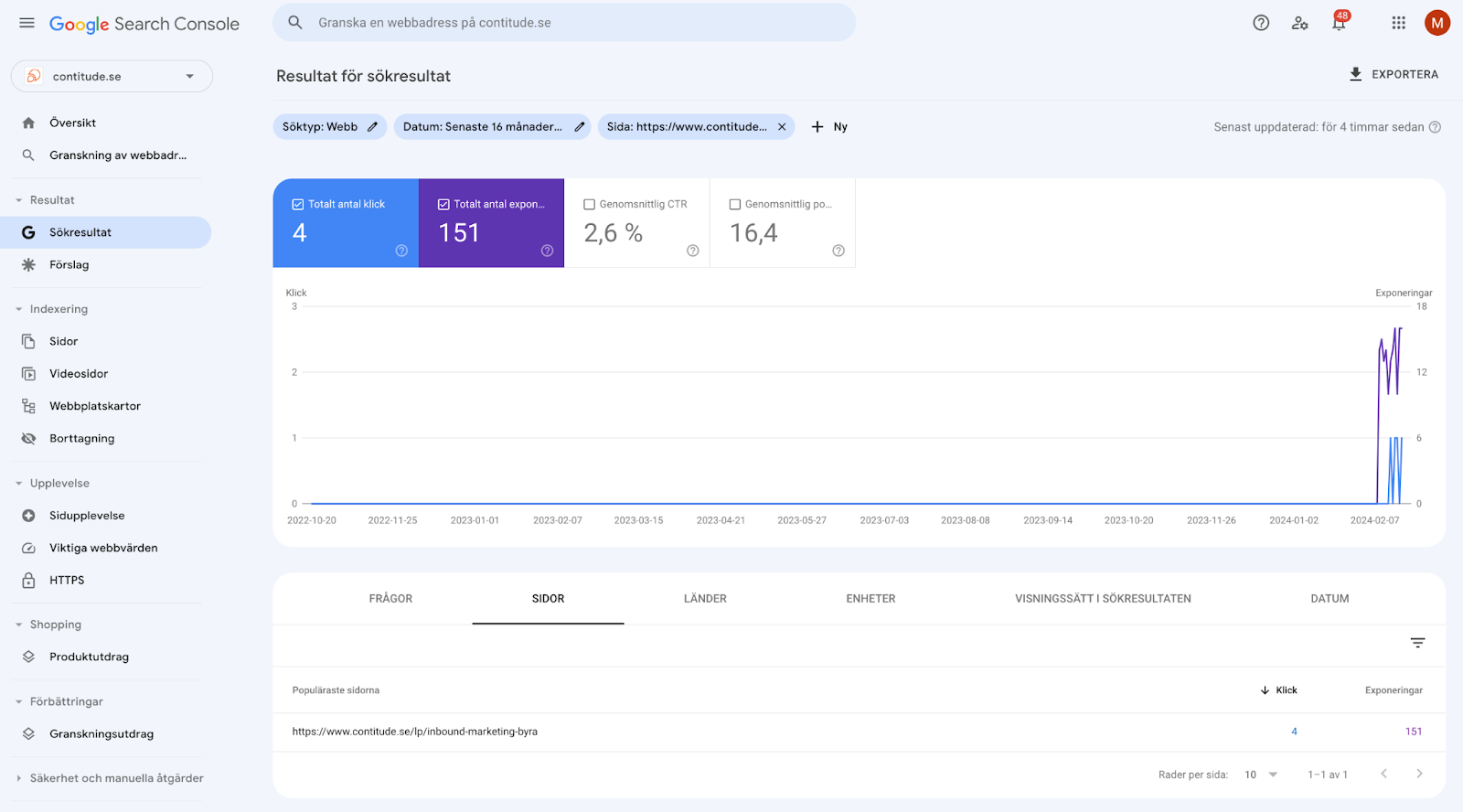This screenshot has height=812, width=1463.
Task: Open the inbound-marketing-byra page URL row
Action: [415, 732]
